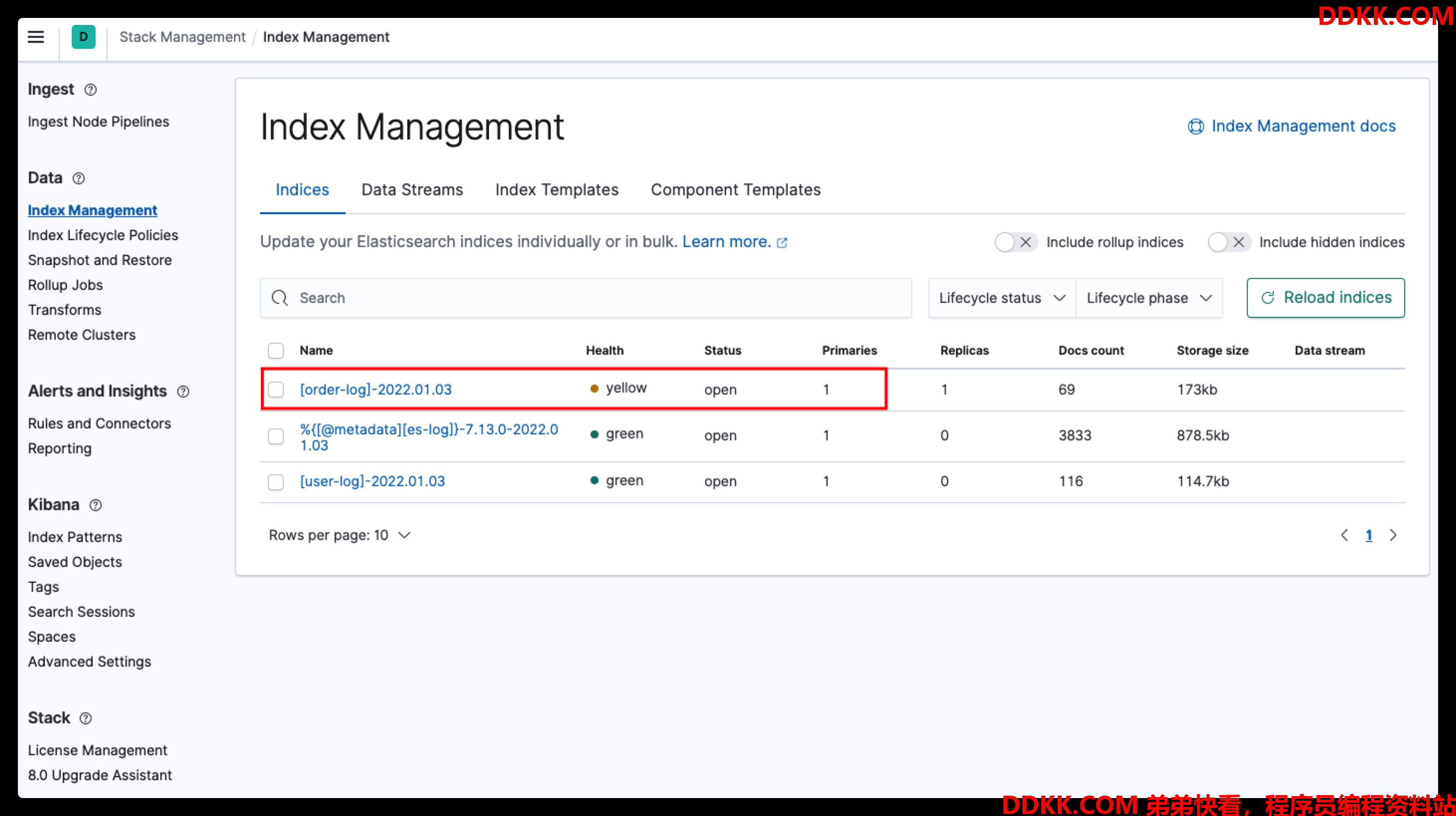This screenshot has height=816, width=1456.
Task: Sort by the Data stream column header
Action: (x=1330, y=351)
